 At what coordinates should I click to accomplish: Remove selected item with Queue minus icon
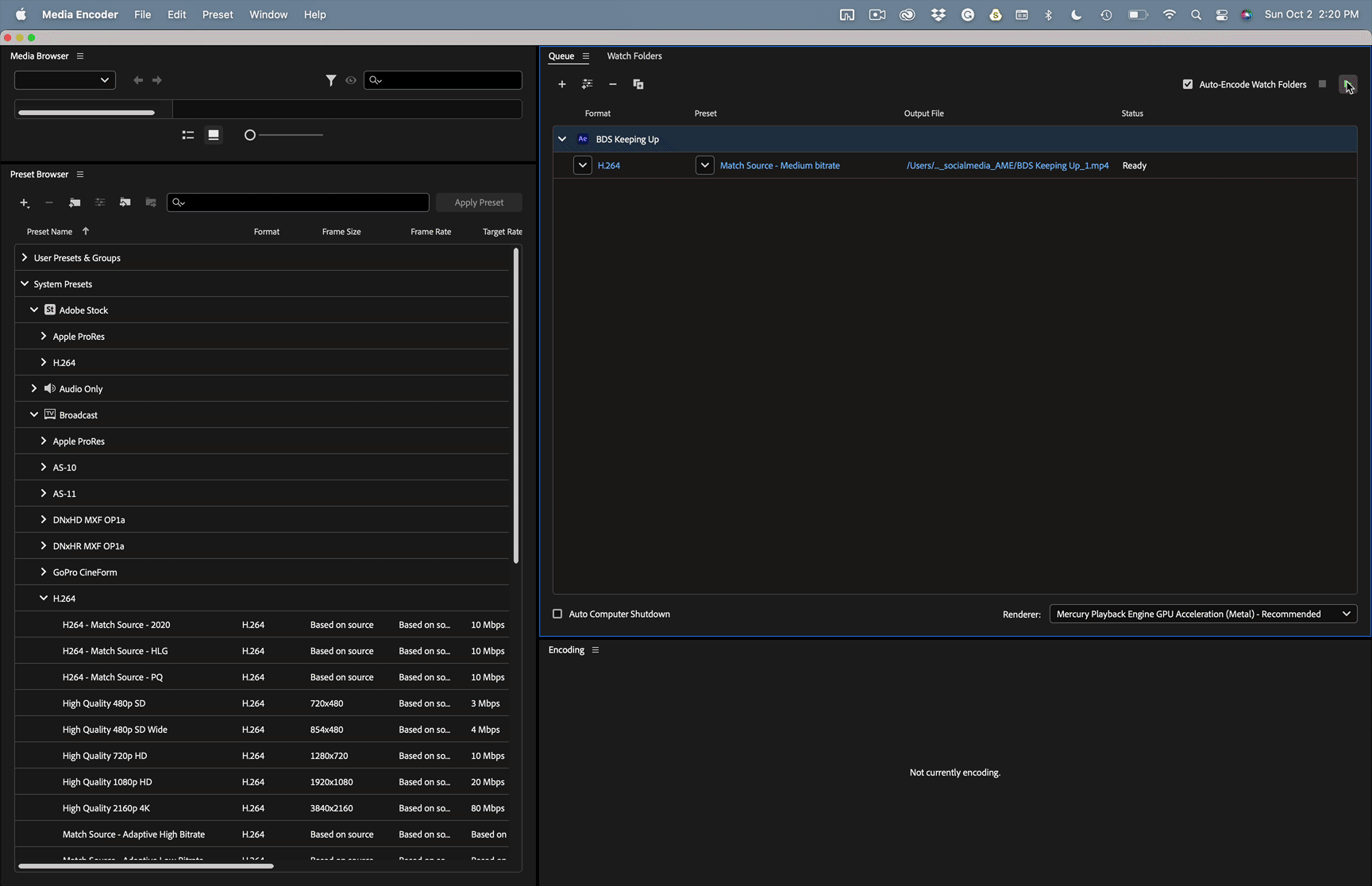[613, 84]
